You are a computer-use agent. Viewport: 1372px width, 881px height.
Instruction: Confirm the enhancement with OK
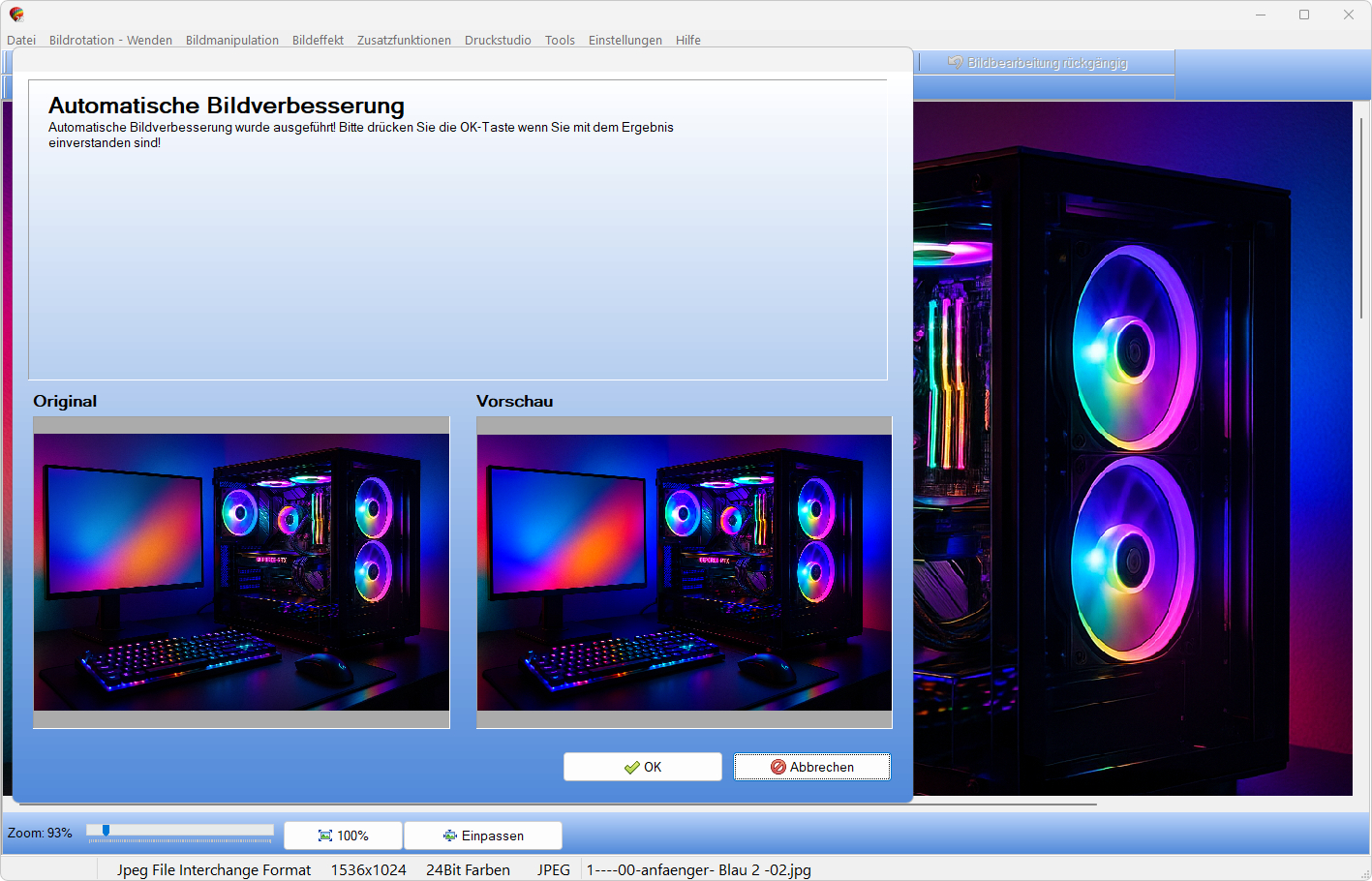pyautogui.click(x=643, y=767)
